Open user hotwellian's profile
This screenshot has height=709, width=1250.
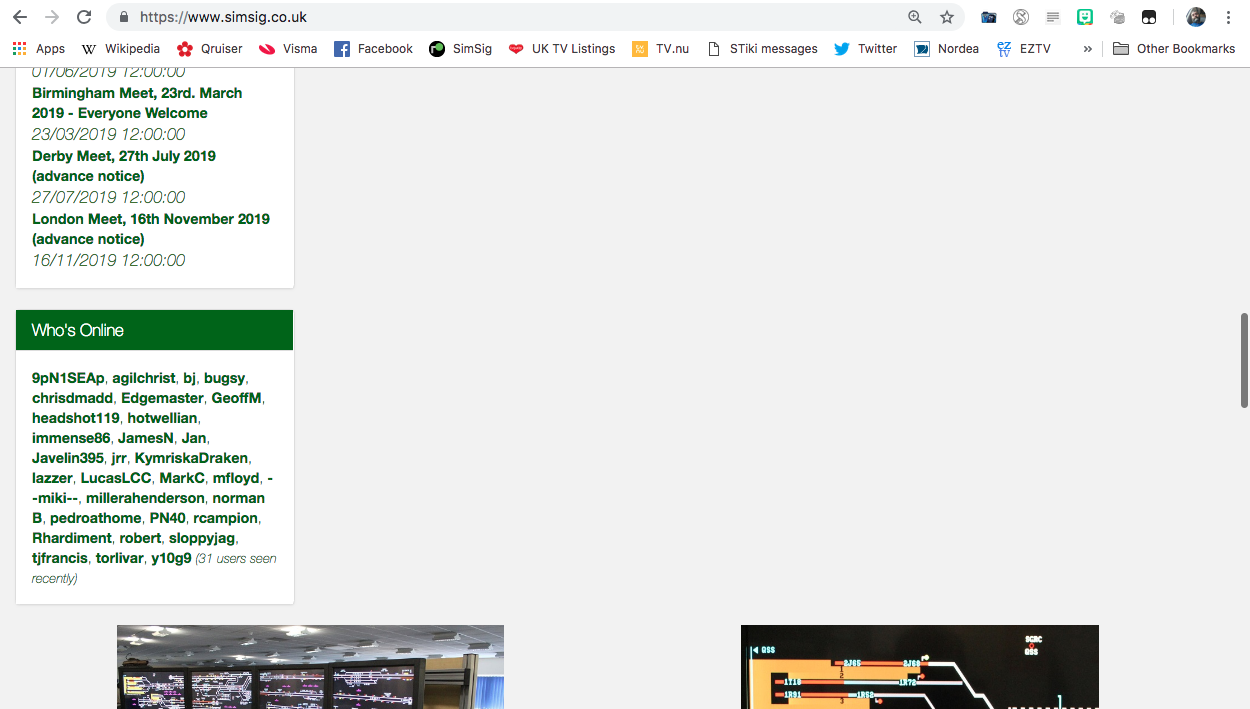click(163, 418)
